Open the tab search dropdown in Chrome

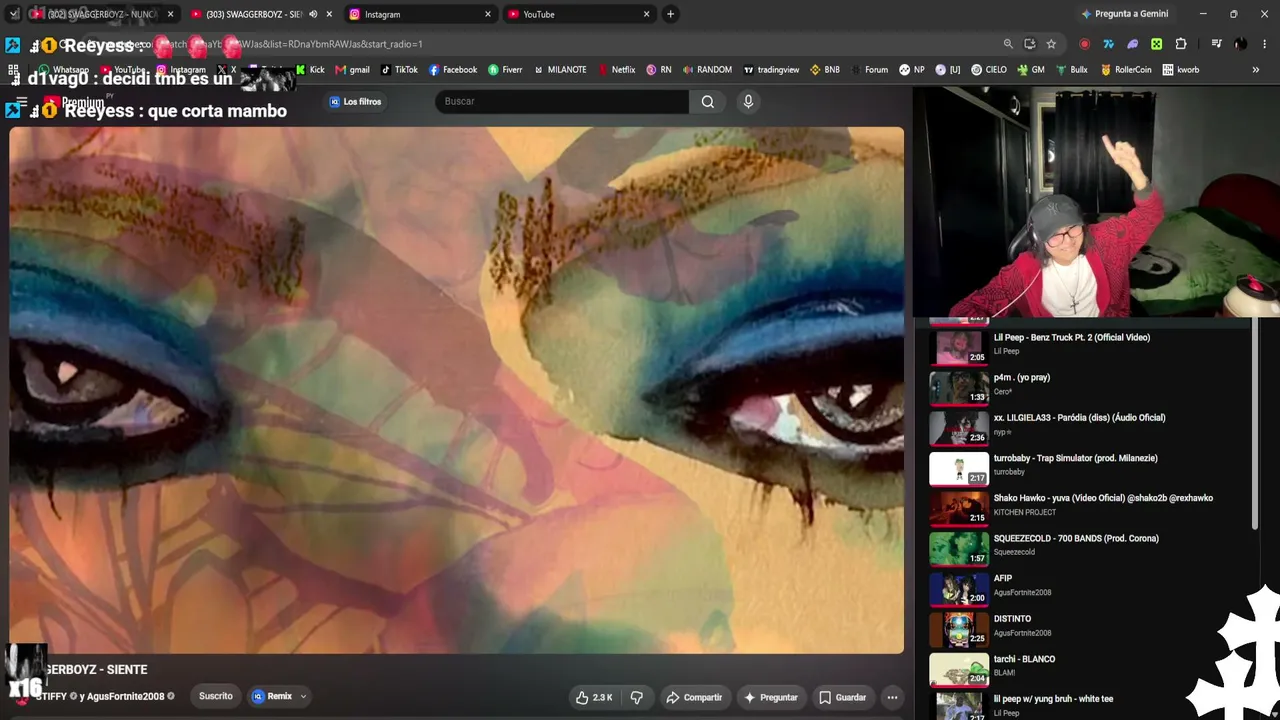pyautogui.click(x=13, y=14)
